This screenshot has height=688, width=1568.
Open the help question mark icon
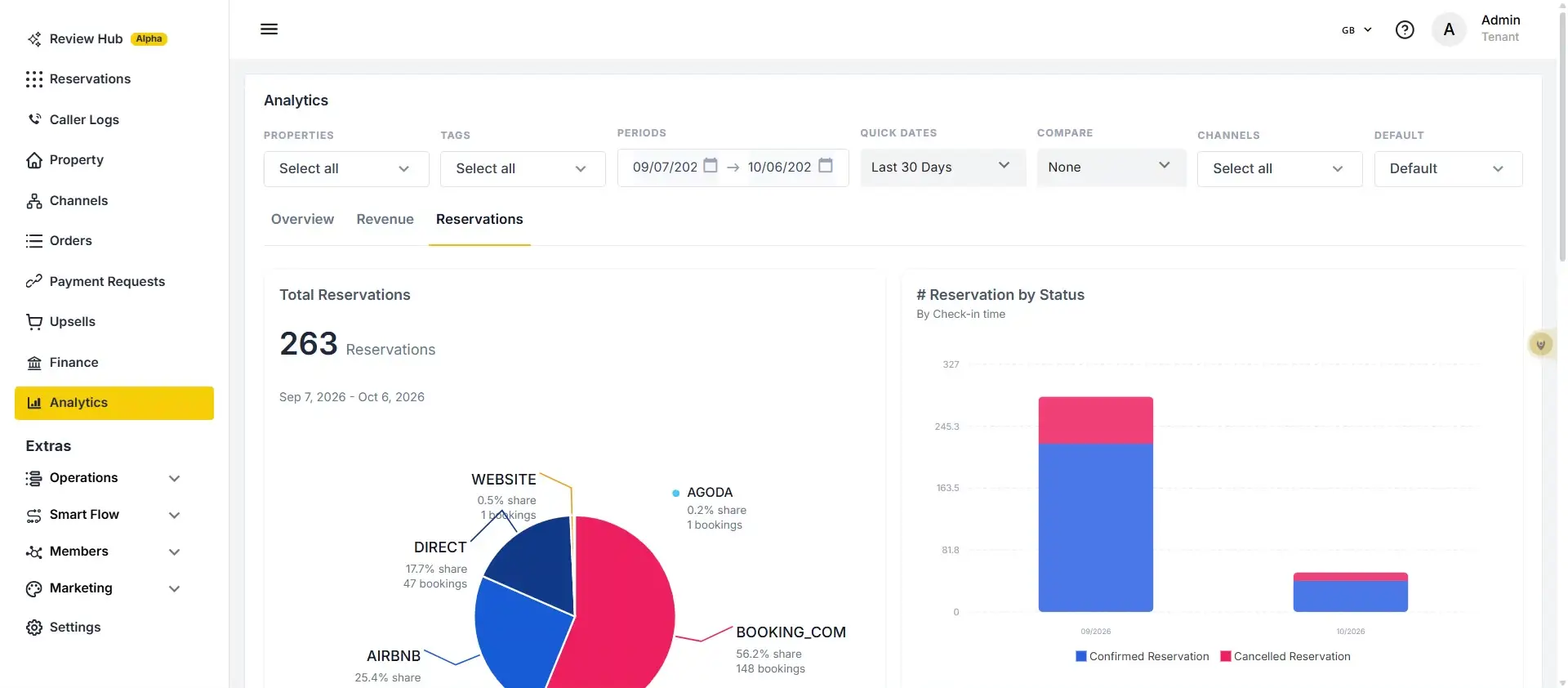coord(1405,30)
